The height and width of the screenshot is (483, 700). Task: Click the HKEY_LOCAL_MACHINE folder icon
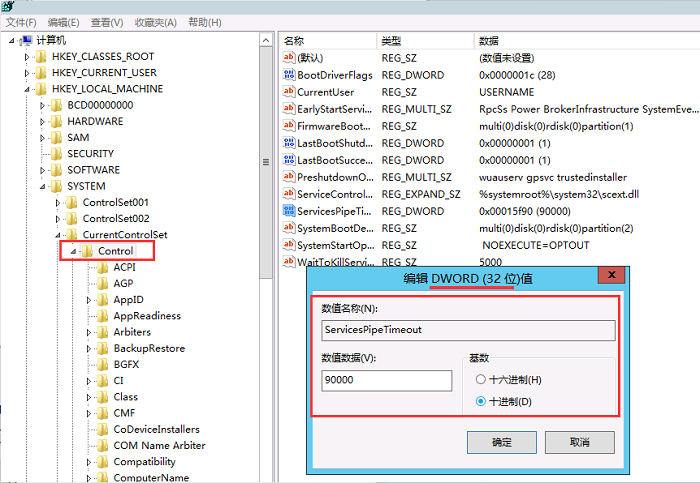point(40,89)
